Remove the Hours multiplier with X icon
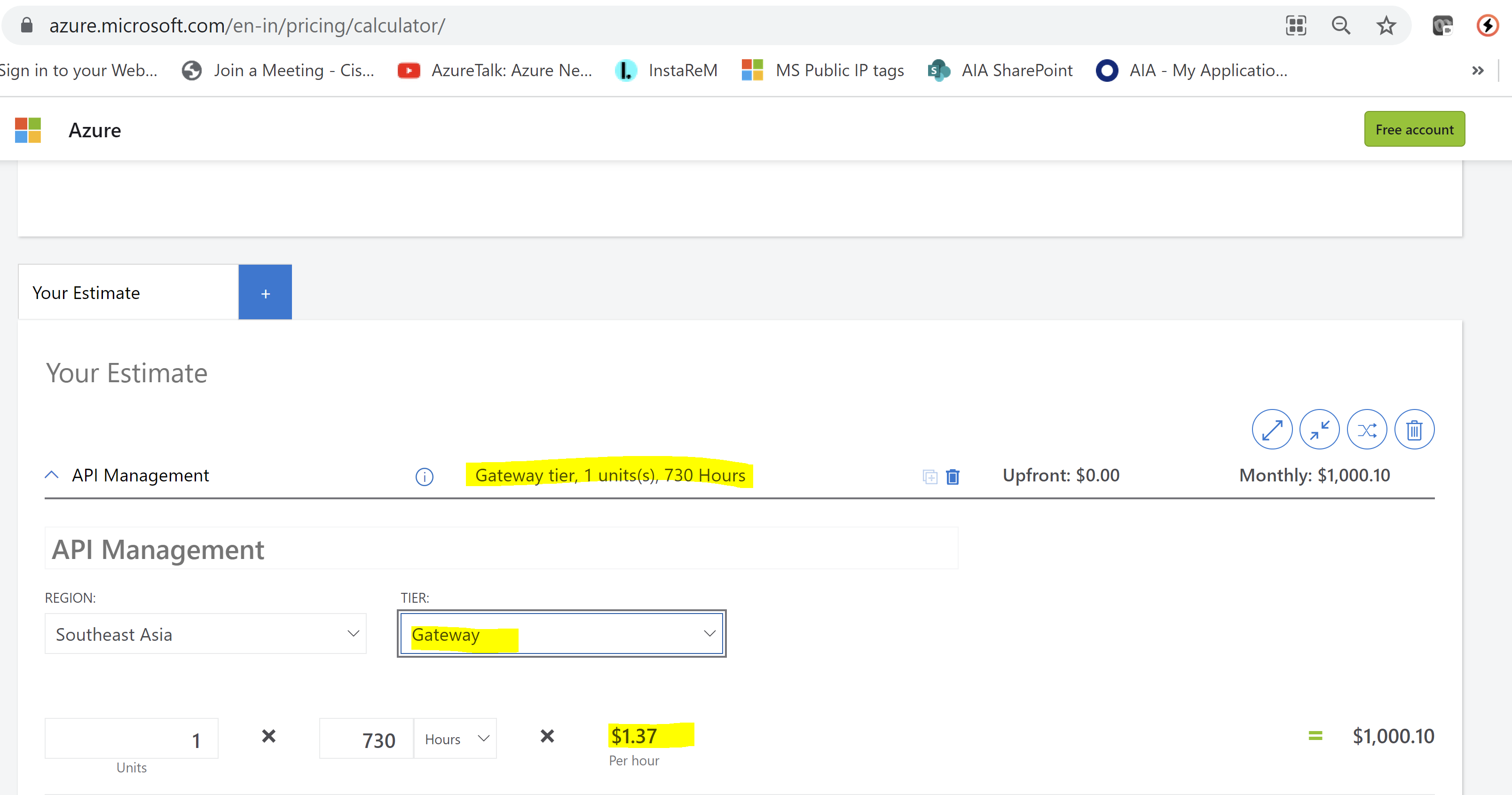Image resolution: width=1512 pixels, height=795 pixels. pyautogui.click(x=546, y=736)
